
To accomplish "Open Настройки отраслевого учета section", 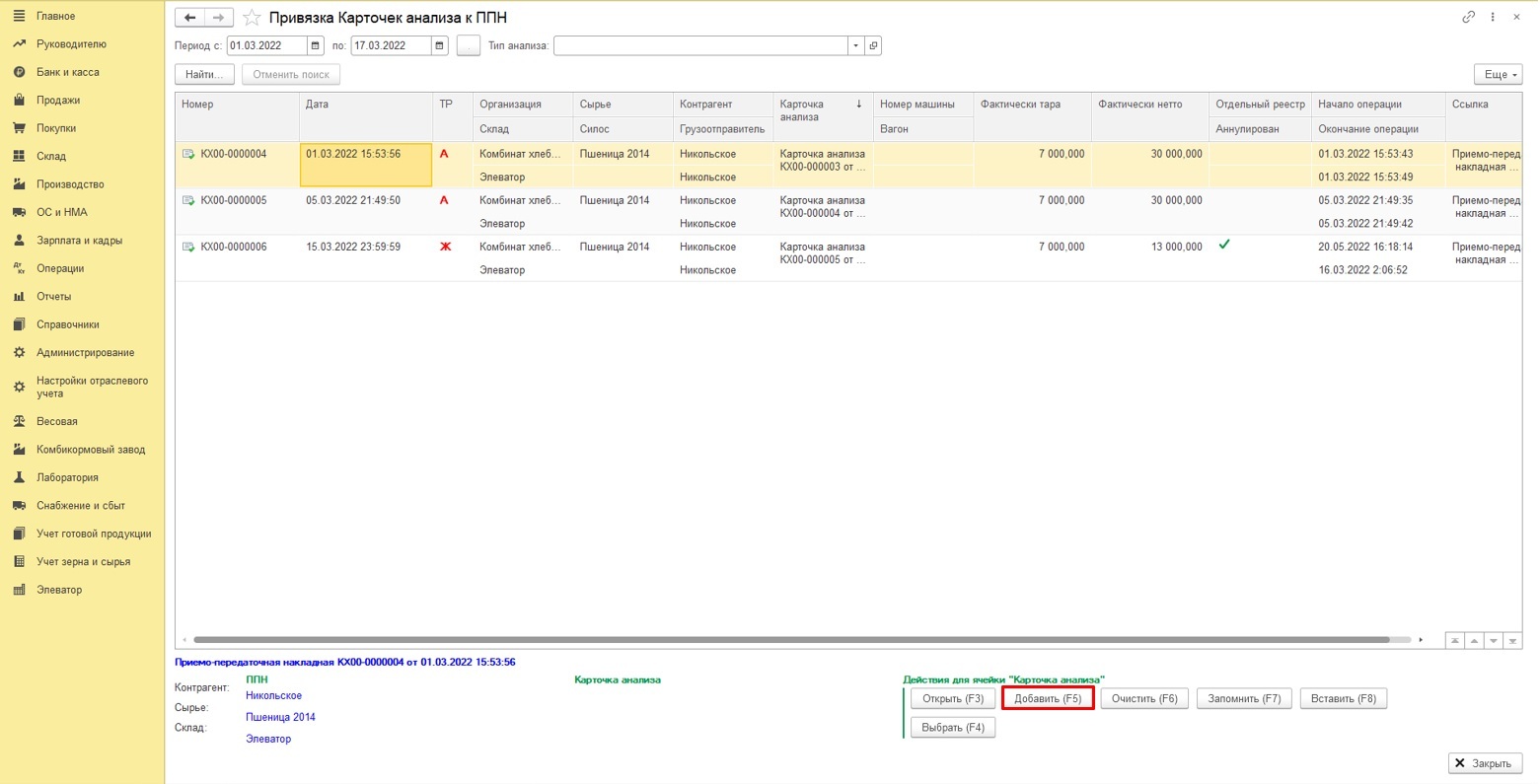I will [x=92, y=387].
